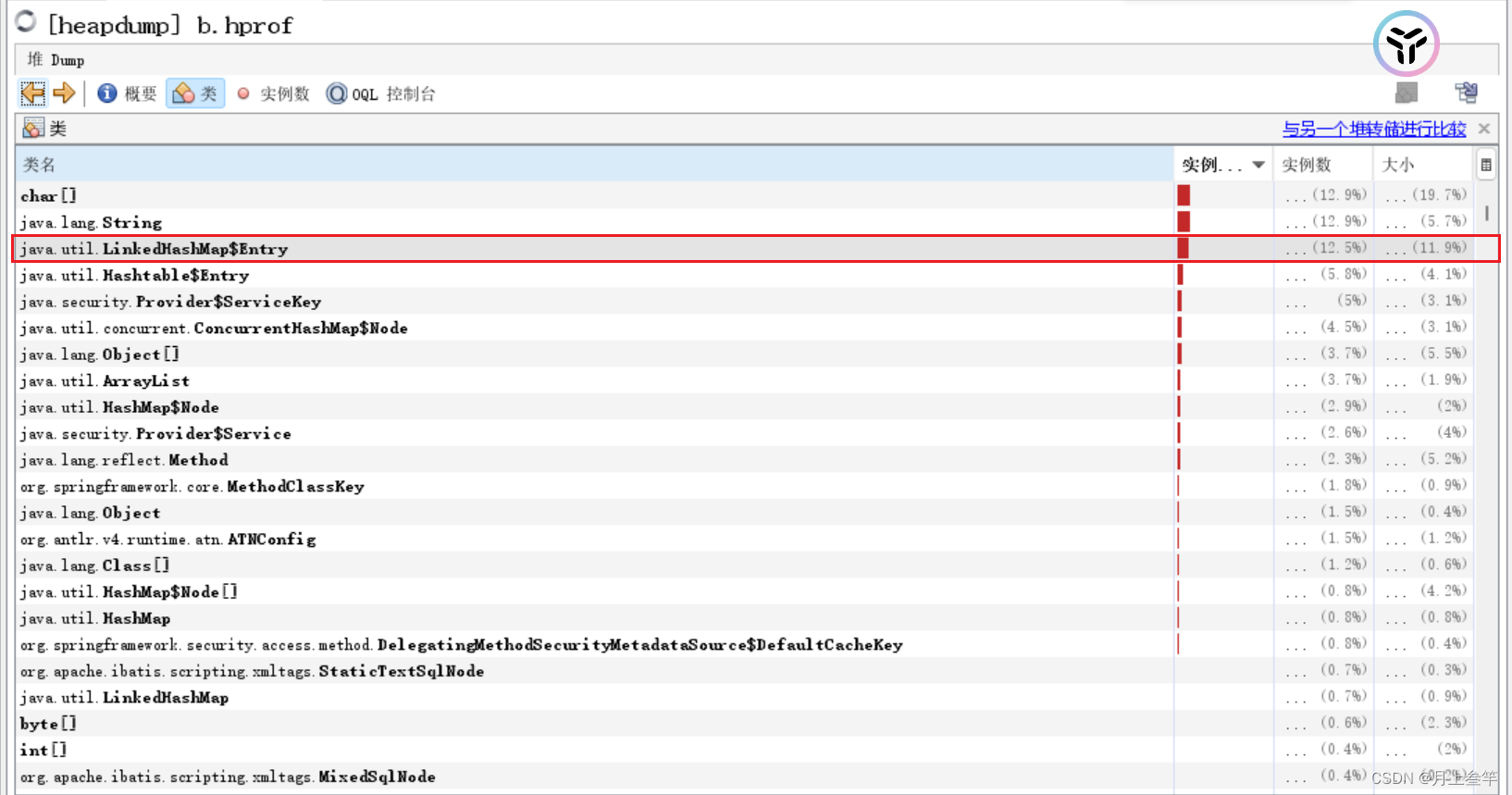Click the forward navigation arrow icon
The image size is (1512, 795).
[x=64, y=93]
